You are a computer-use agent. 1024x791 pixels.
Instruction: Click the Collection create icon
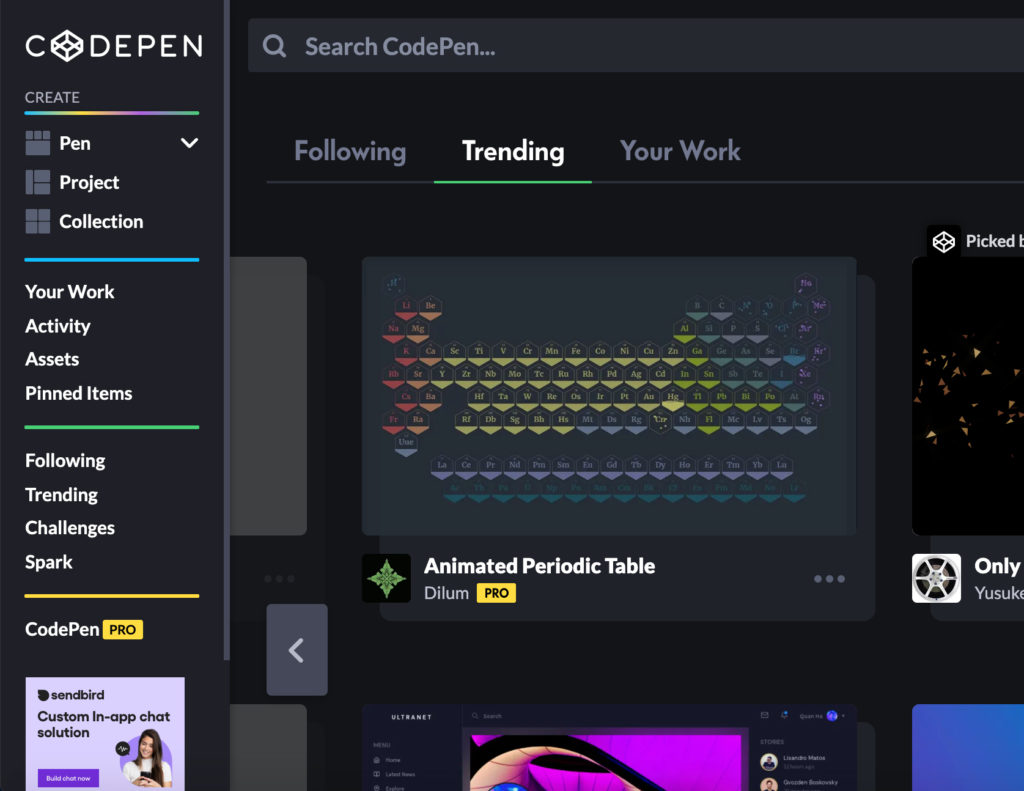pyautogui.click(x=38, y=221)
